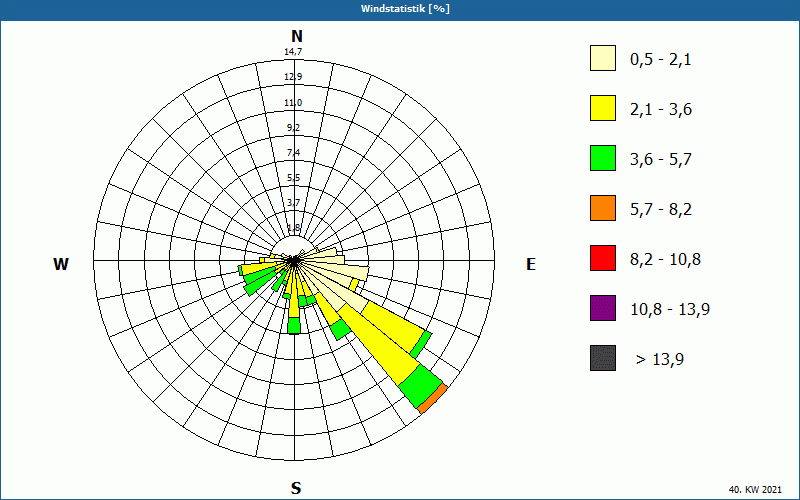This screenshot has width=800, height=500.
Task: Click the '40. KW 2021' week label
Action: (755, 489)
